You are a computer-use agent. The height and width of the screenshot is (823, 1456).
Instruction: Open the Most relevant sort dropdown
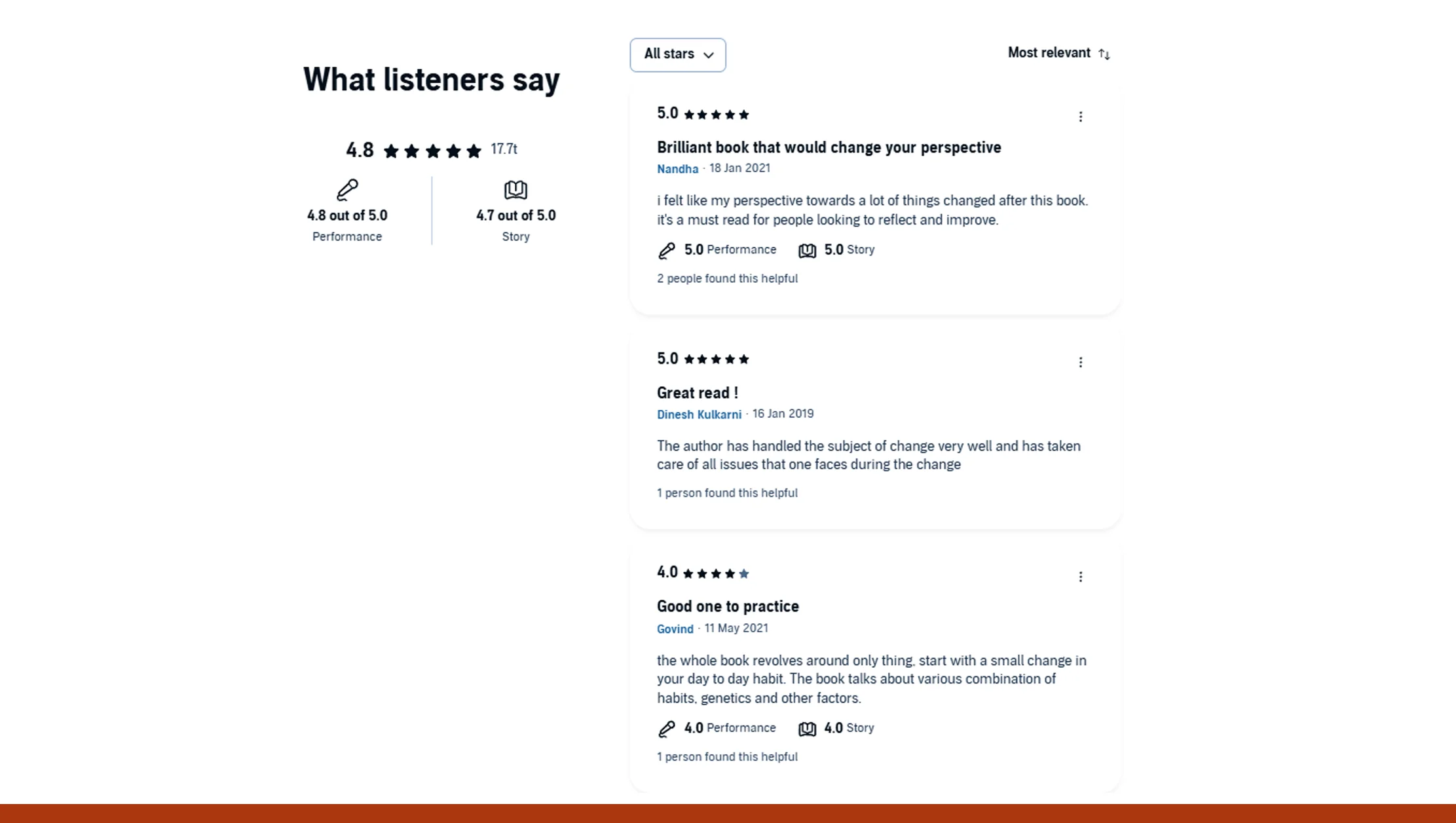pos(1049,53)
